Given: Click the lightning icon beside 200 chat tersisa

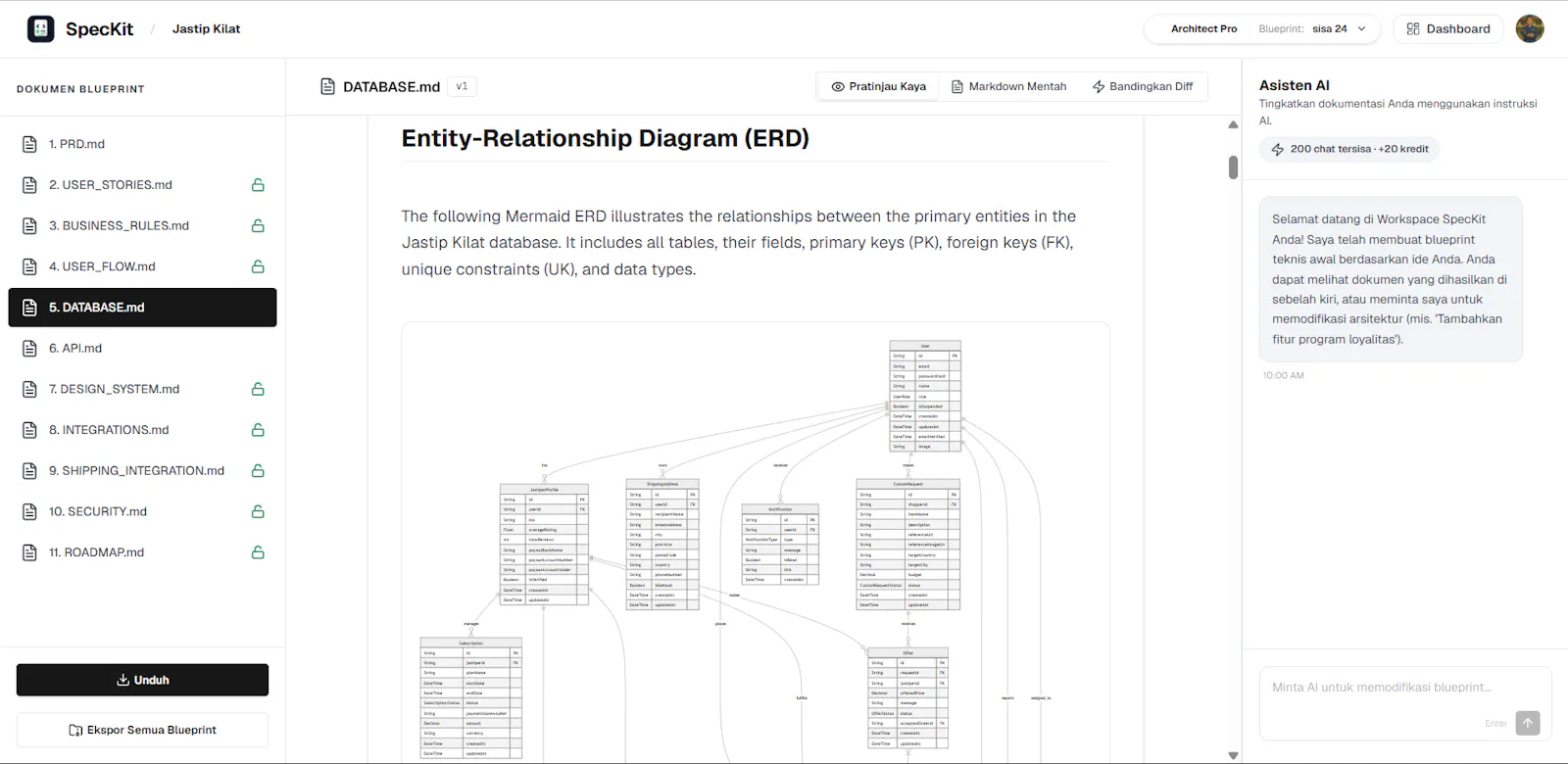Looking at the screenshot, I should (x=1278, y=150).
